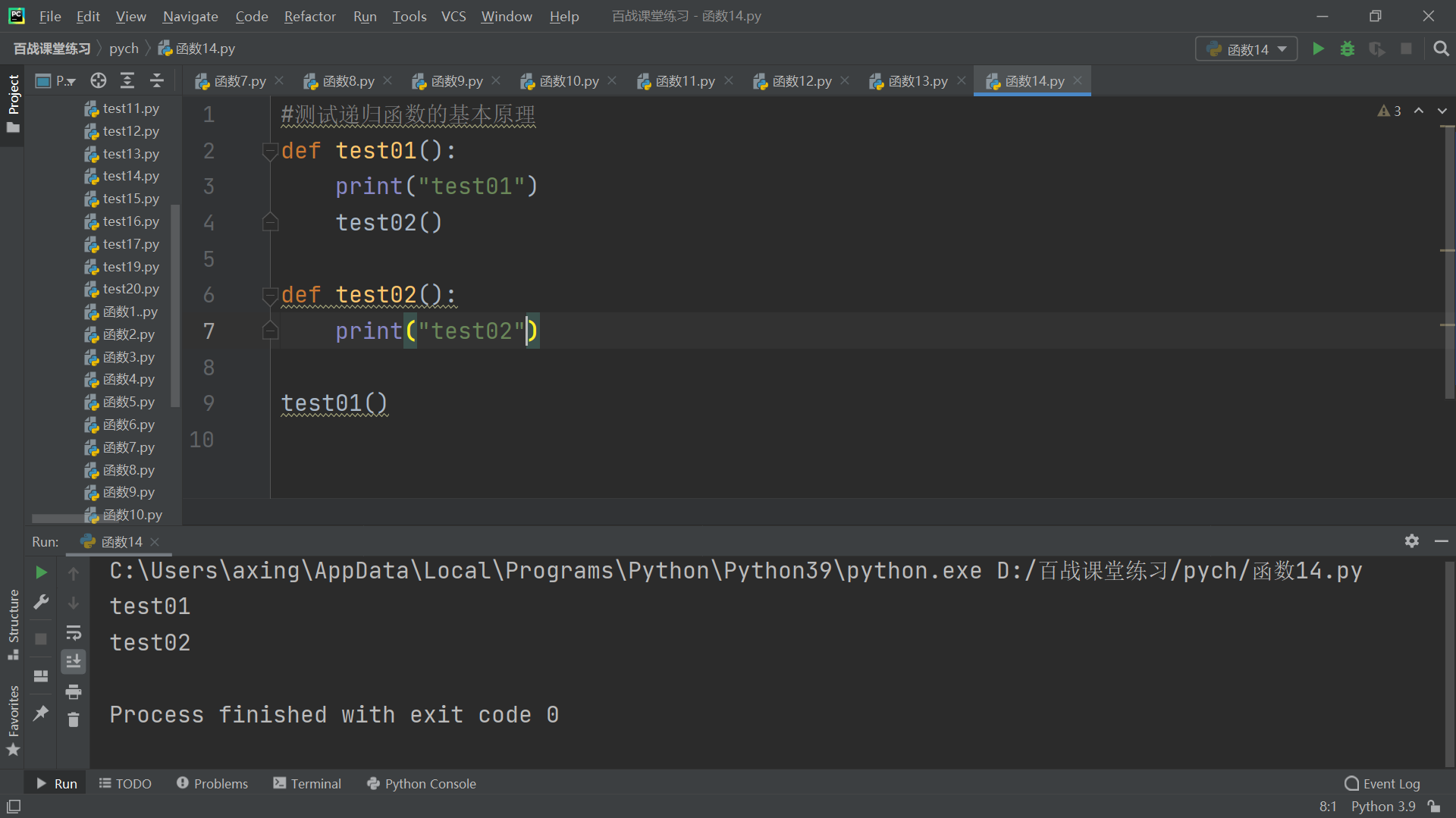This screenshot has height=818, width=1456.
Task: Toggle the Favorites tool window sidebar tab
Action: pos(13,720)
